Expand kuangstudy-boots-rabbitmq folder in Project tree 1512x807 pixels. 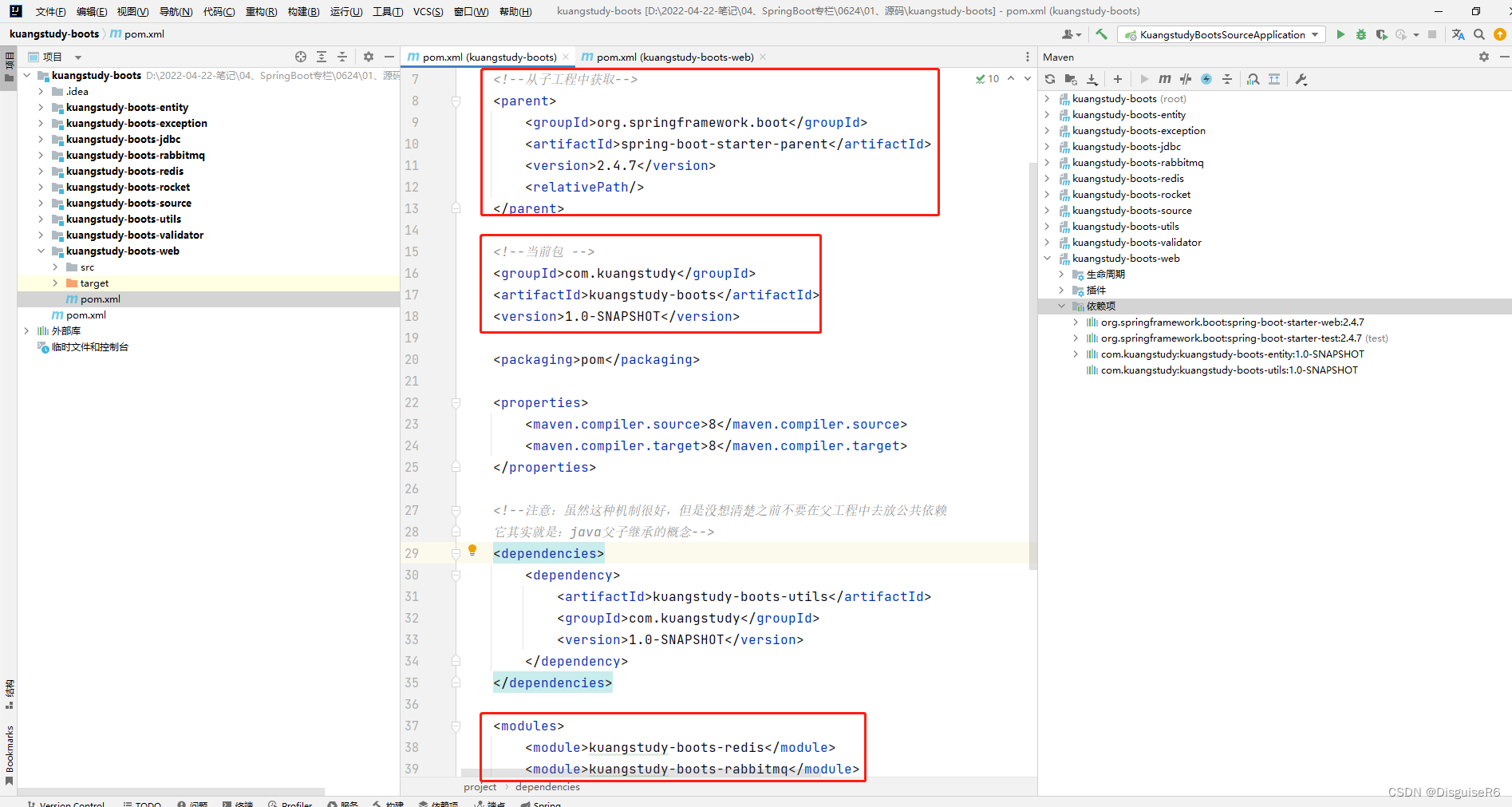tap(41, 155)
